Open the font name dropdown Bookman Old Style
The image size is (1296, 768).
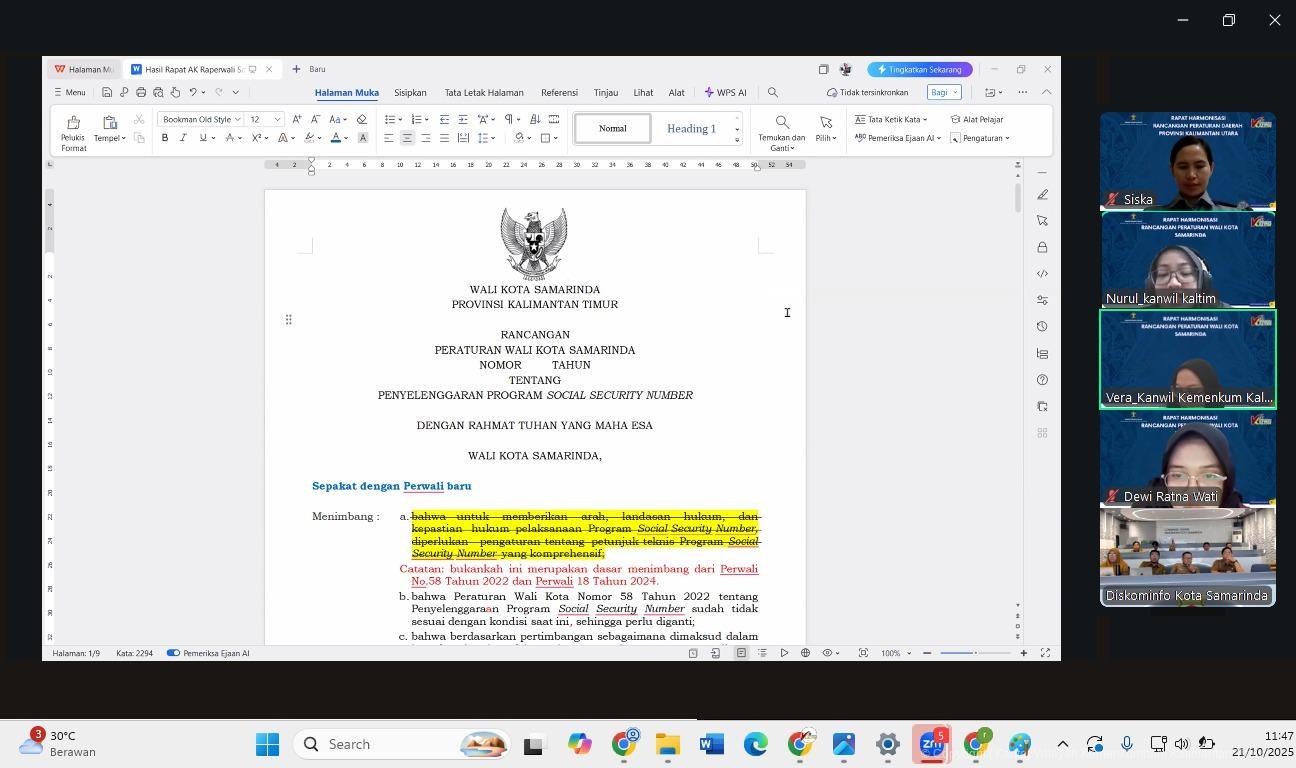coord(201,119)
